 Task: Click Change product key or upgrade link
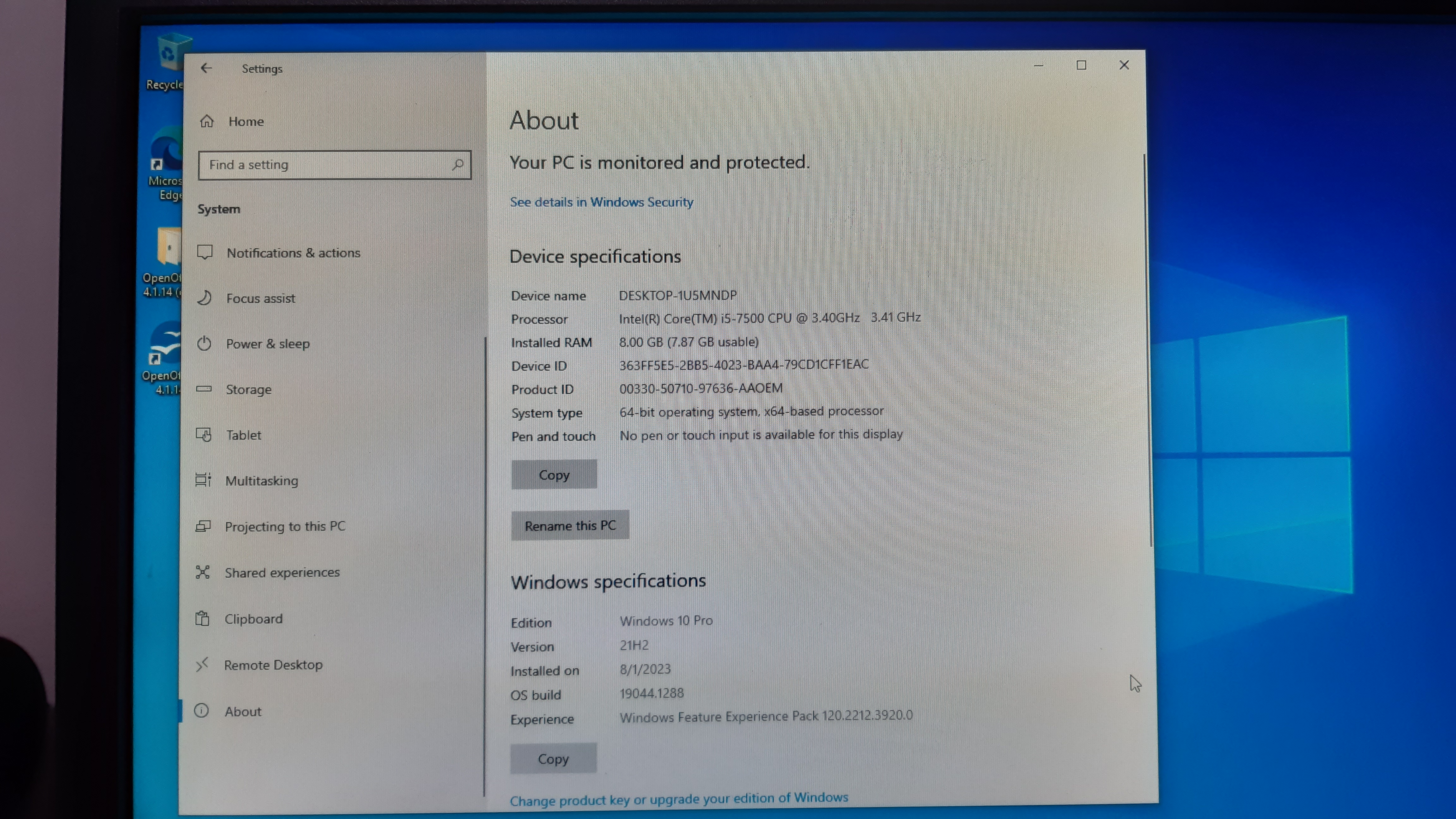click(x=678, y=799)
